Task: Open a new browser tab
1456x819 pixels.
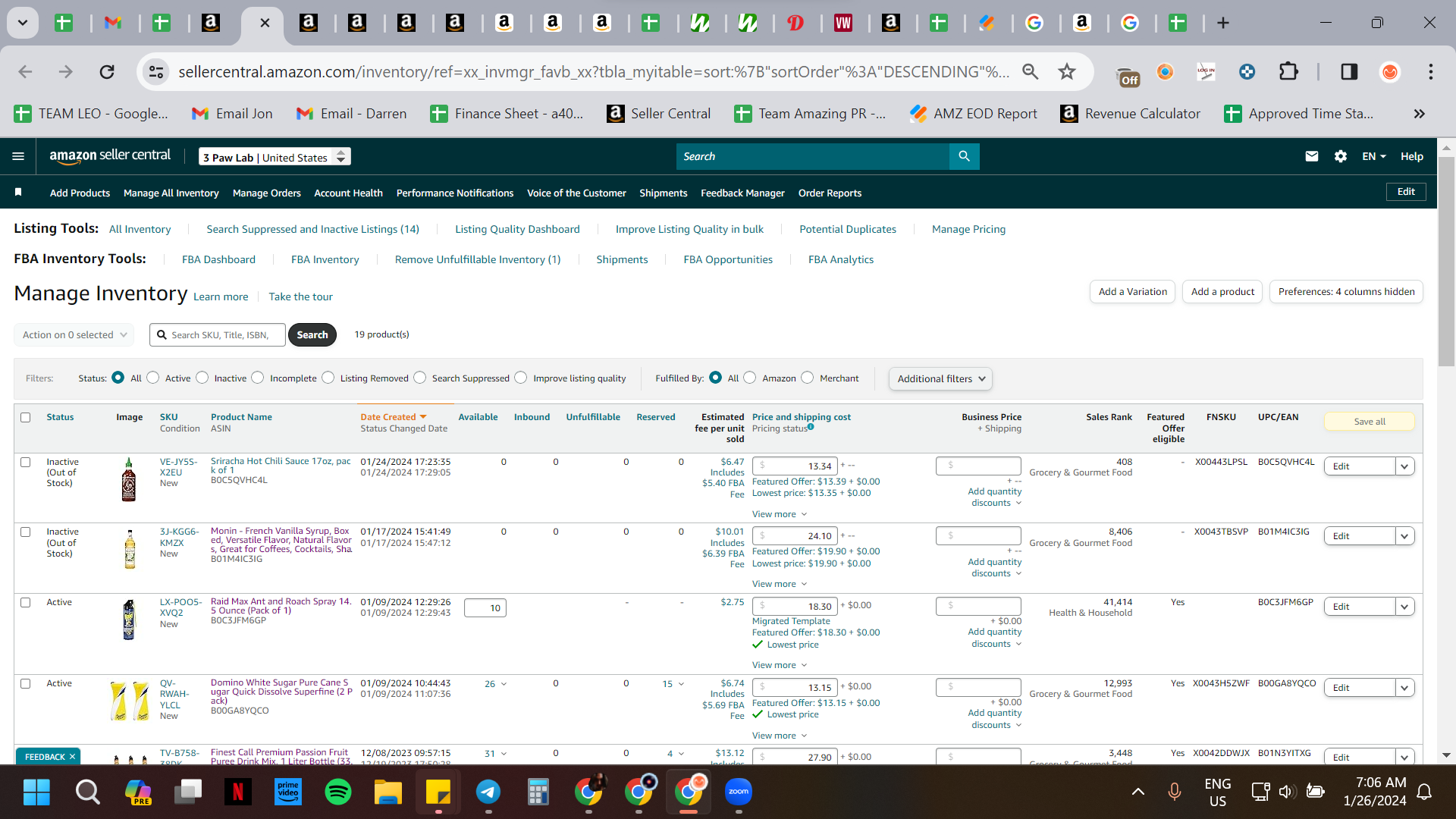Action: 1223,23
